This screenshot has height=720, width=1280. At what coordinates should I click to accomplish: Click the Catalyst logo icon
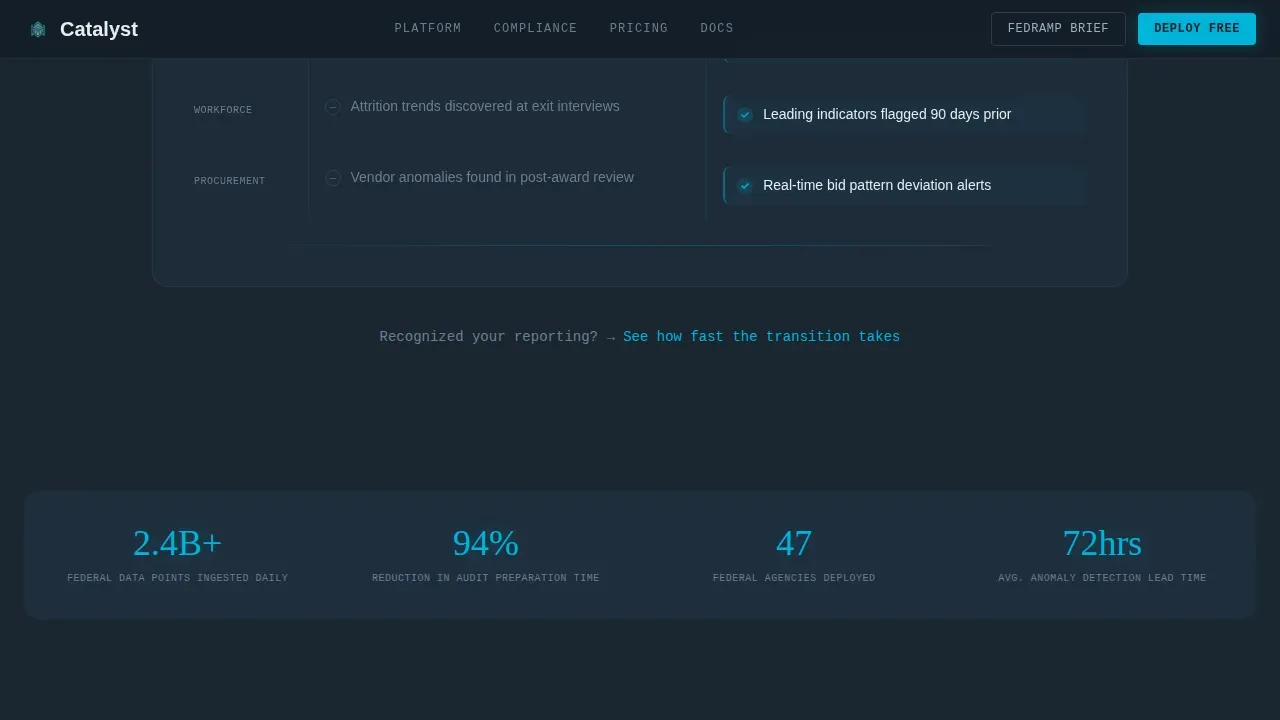click(38, 29)
